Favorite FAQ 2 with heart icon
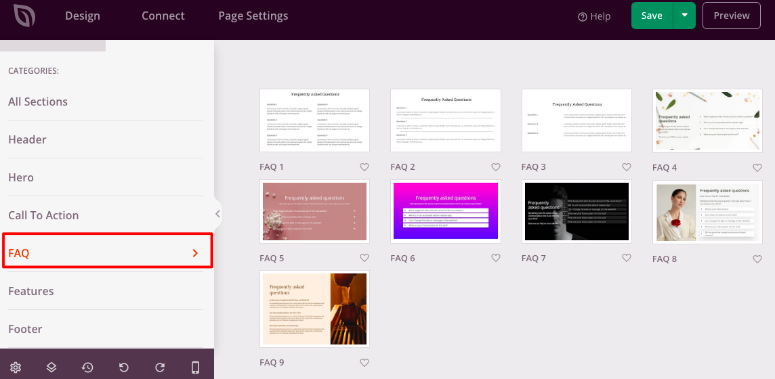The height and width of the screenshot is (379, 775). click(496, 167)
